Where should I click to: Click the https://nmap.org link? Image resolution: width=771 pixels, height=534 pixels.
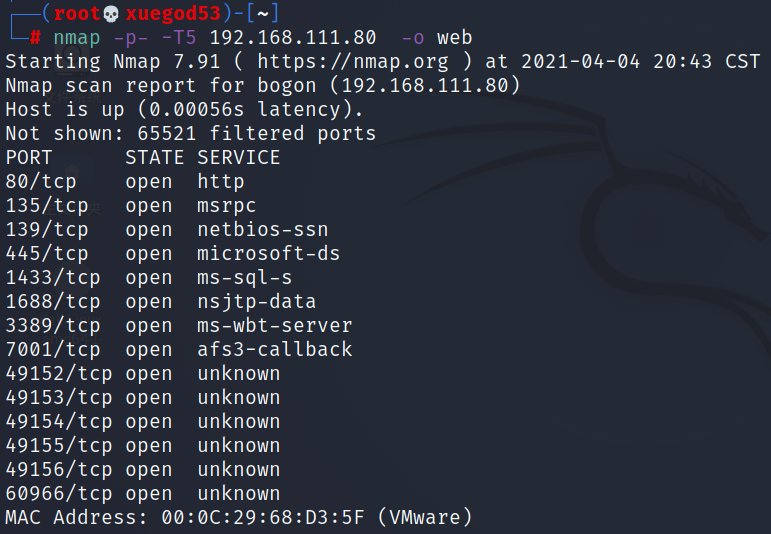click(353, 62)
